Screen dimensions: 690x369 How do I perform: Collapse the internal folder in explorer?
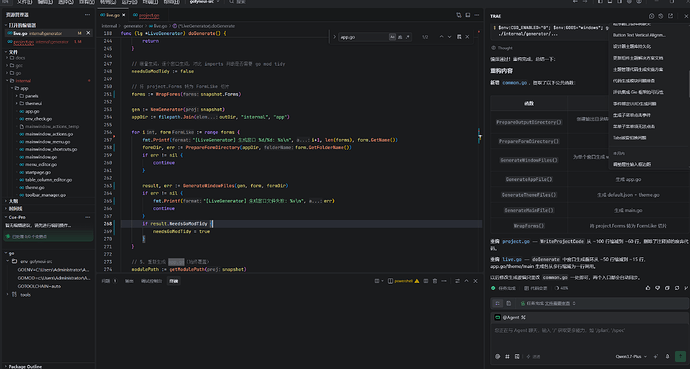pyautogui.click(x=8, y=80)
